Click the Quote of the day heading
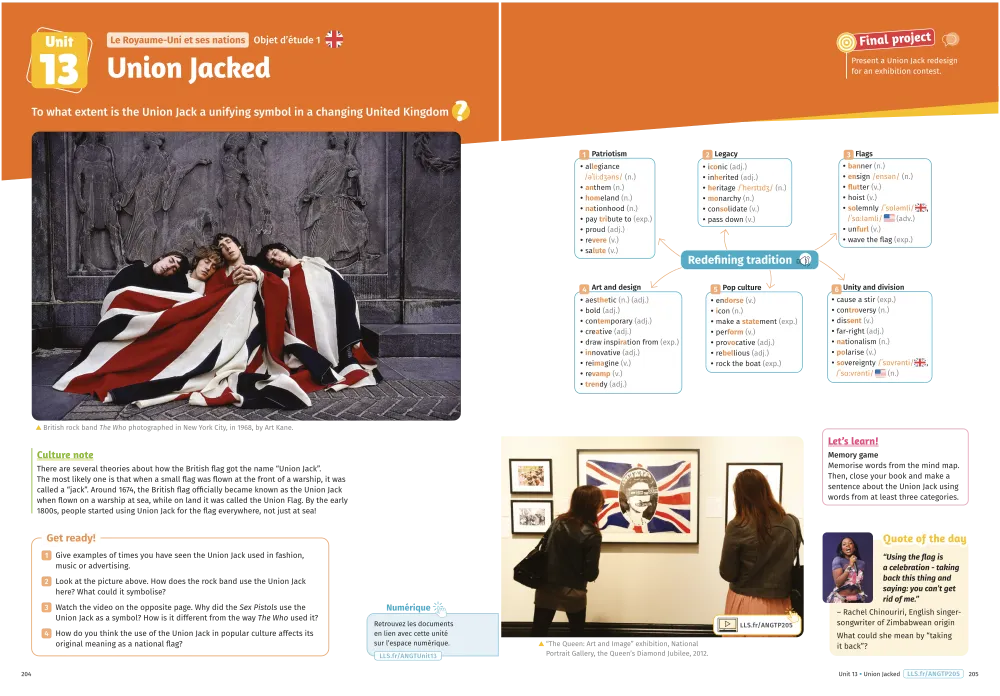1000x696 pixels. (x=924, y=539)
